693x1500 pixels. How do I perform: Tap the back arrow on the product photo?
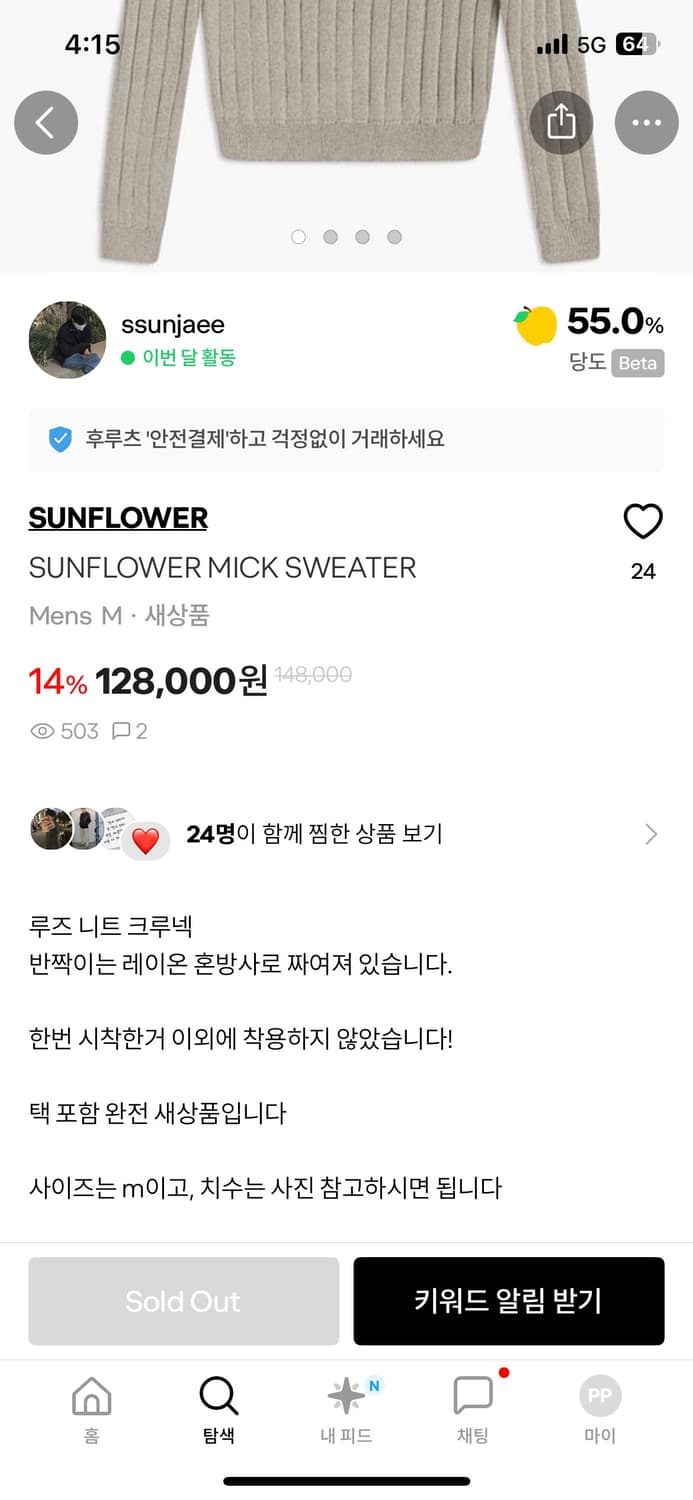pos(45,121)
